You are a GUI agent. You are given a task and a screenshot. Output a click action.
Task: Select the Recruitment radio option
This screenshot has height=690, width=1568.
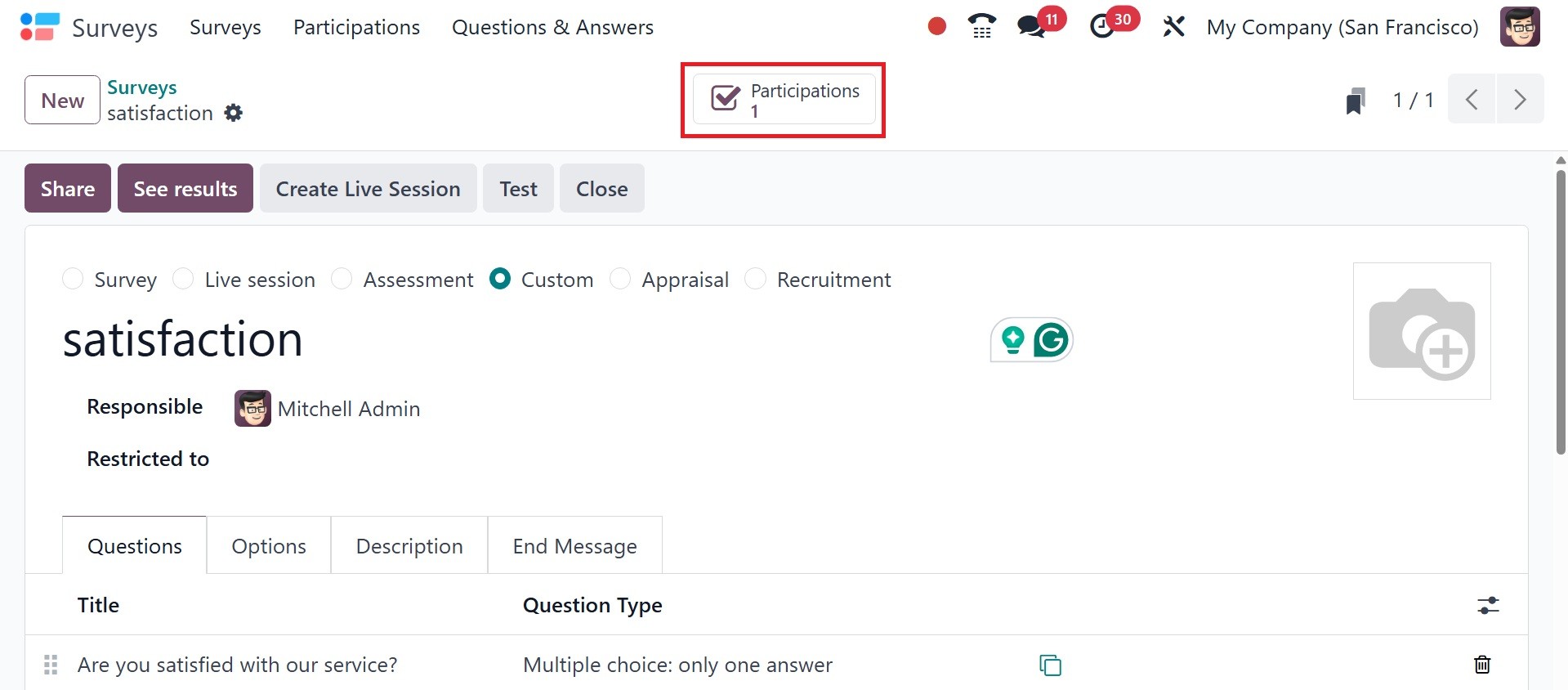coord(756,280)
